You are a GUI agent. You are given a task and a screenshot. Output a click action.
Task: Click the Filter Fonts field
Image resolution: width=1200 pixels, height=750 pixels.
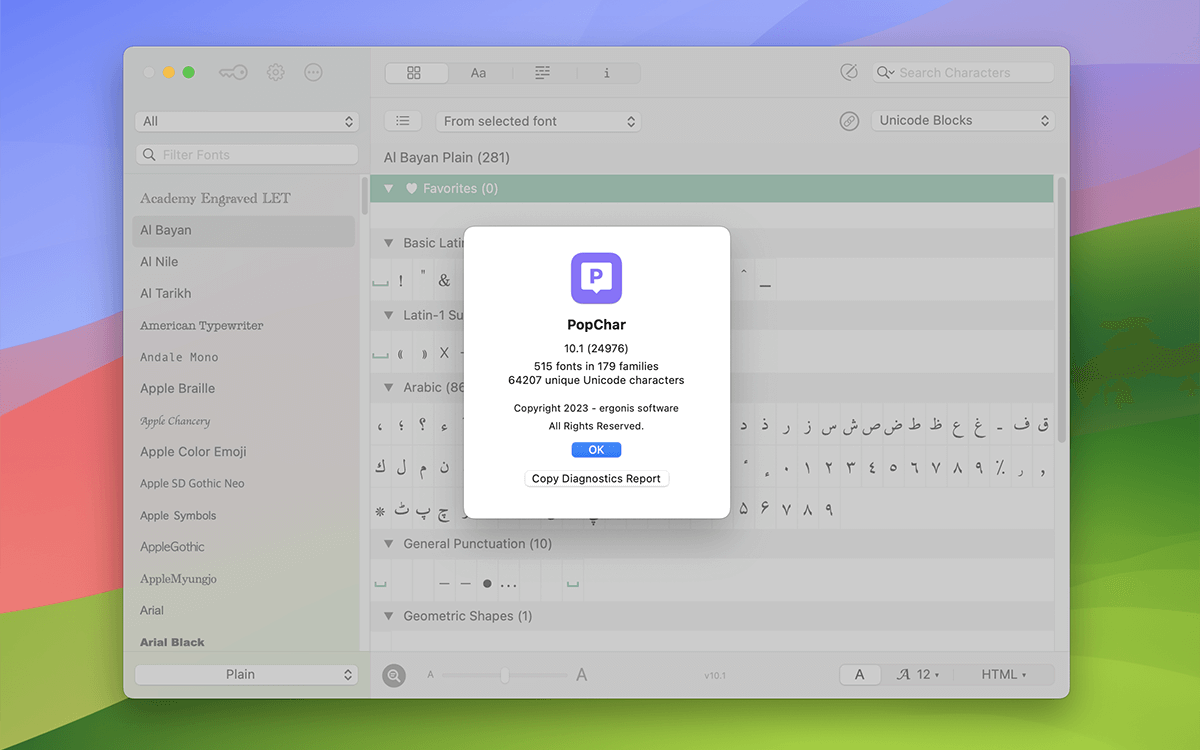coord(247,155)
